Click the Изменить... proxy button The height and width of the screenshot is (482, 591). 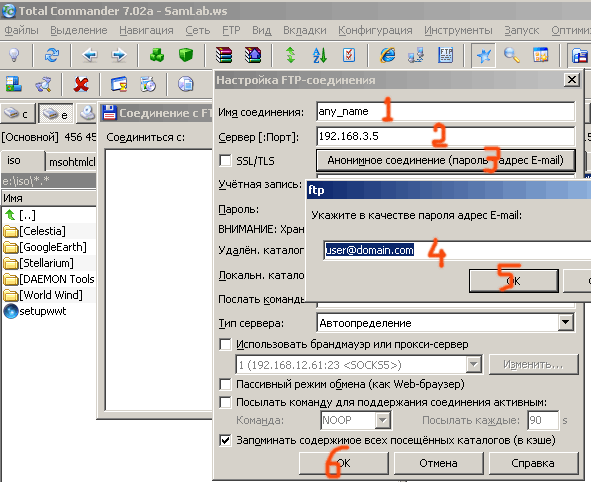pyautogui.click(x=533, y=364)
